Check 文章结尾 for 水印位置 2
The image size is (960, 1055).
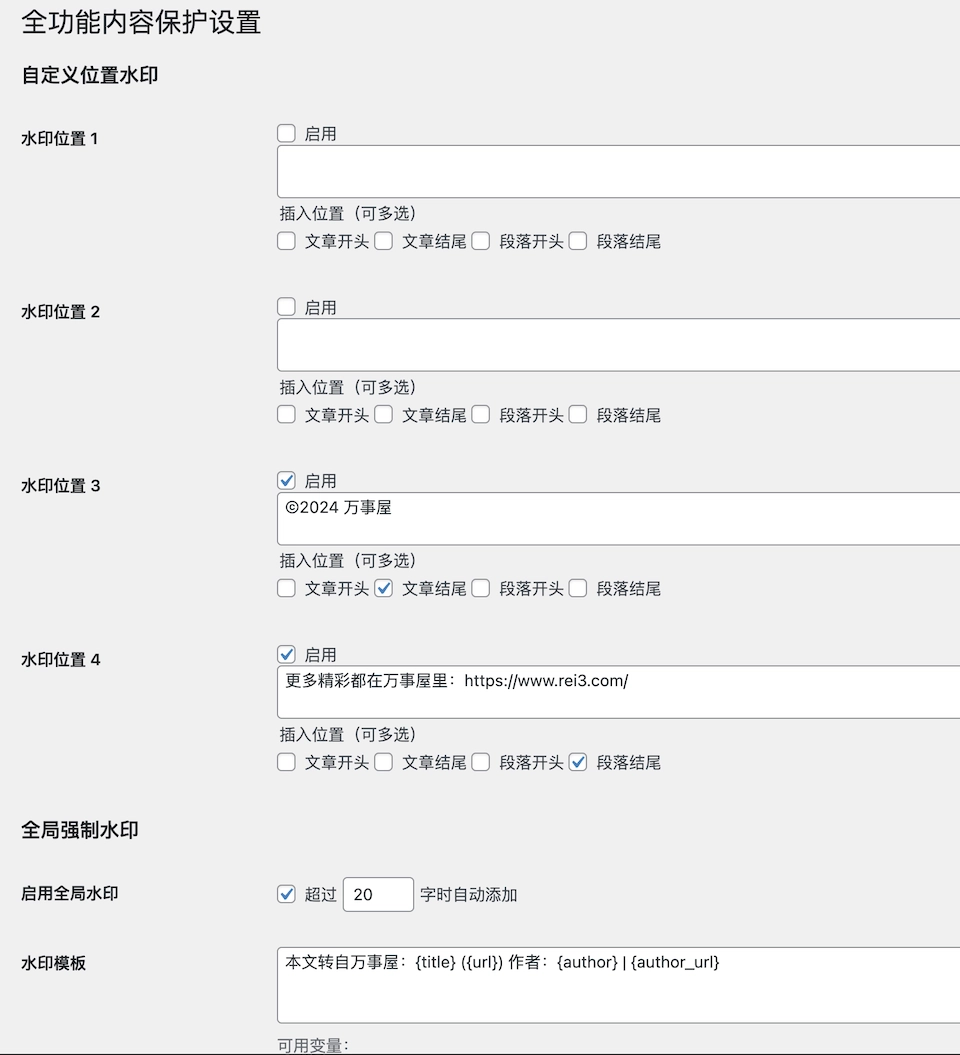click(x=383, y=414)
